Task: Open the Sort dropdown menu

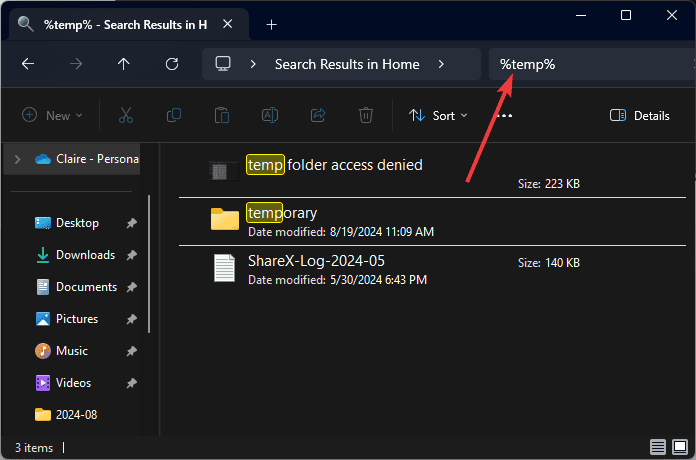Action: [438, 115]
